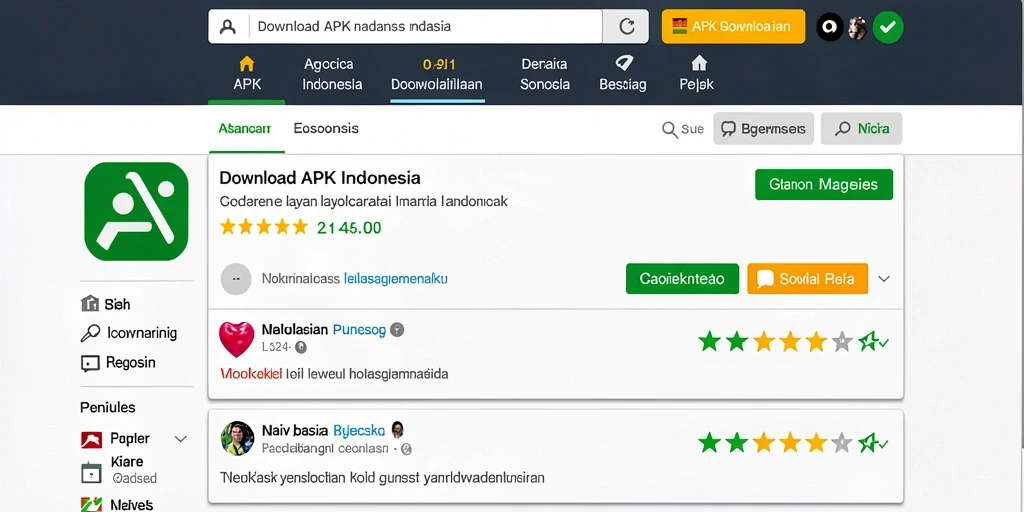1024x512 pixels.
Task: Open the Neives sidebar item
Action: [x=117, y=504]
